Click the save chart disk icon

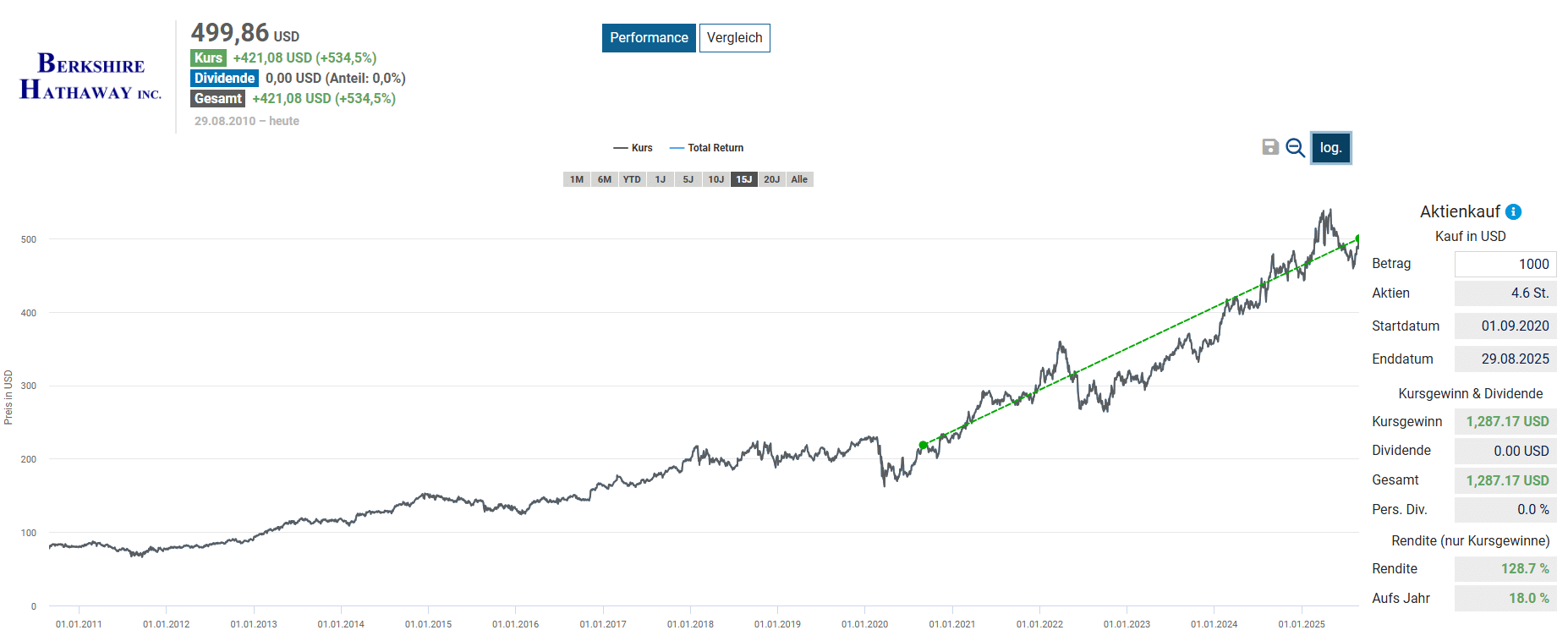(1269, 147)
